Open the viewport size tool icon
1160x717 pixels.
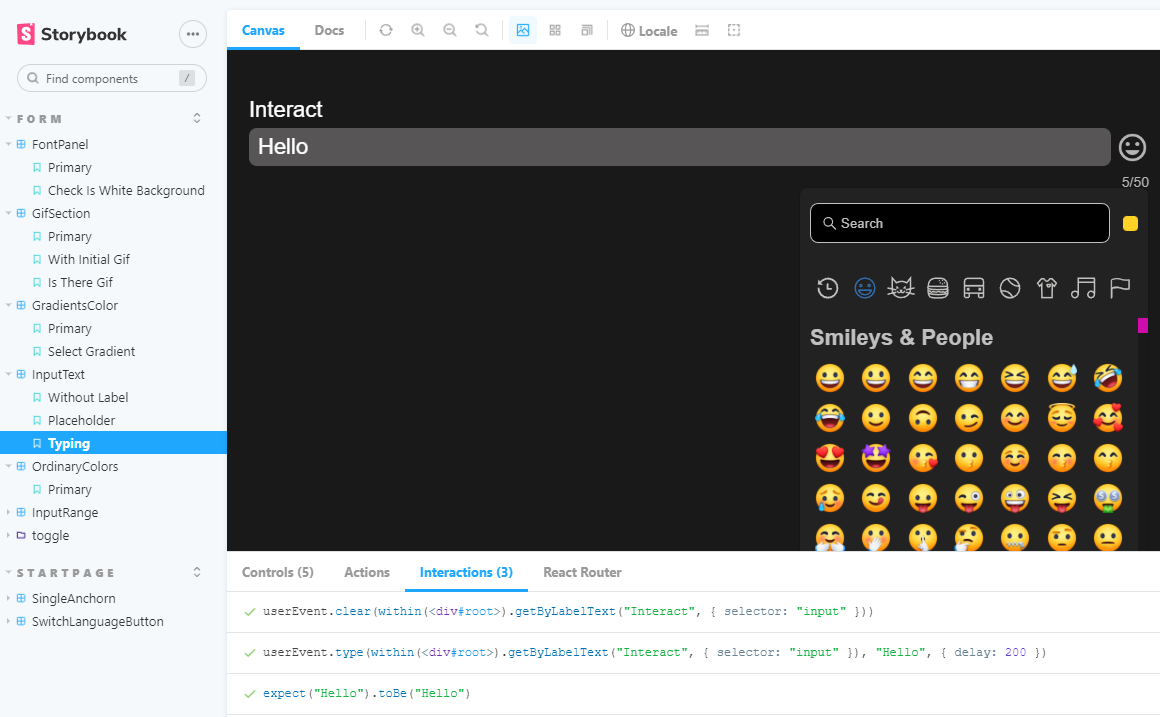pos(587,30)
